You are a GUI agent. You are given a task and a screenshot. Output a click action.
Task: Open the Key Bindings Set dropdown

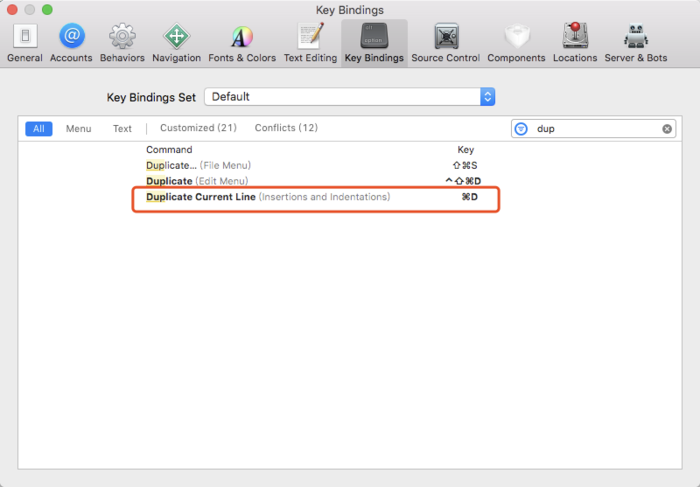pos(350,96)
